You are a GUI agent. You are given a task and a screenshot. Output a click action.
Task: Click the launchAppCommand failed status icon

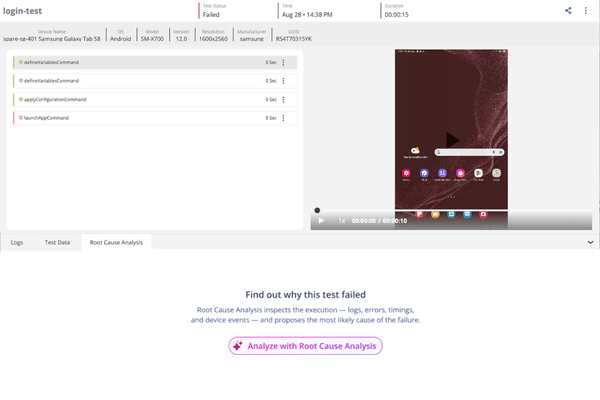click(x=21, y=118)
